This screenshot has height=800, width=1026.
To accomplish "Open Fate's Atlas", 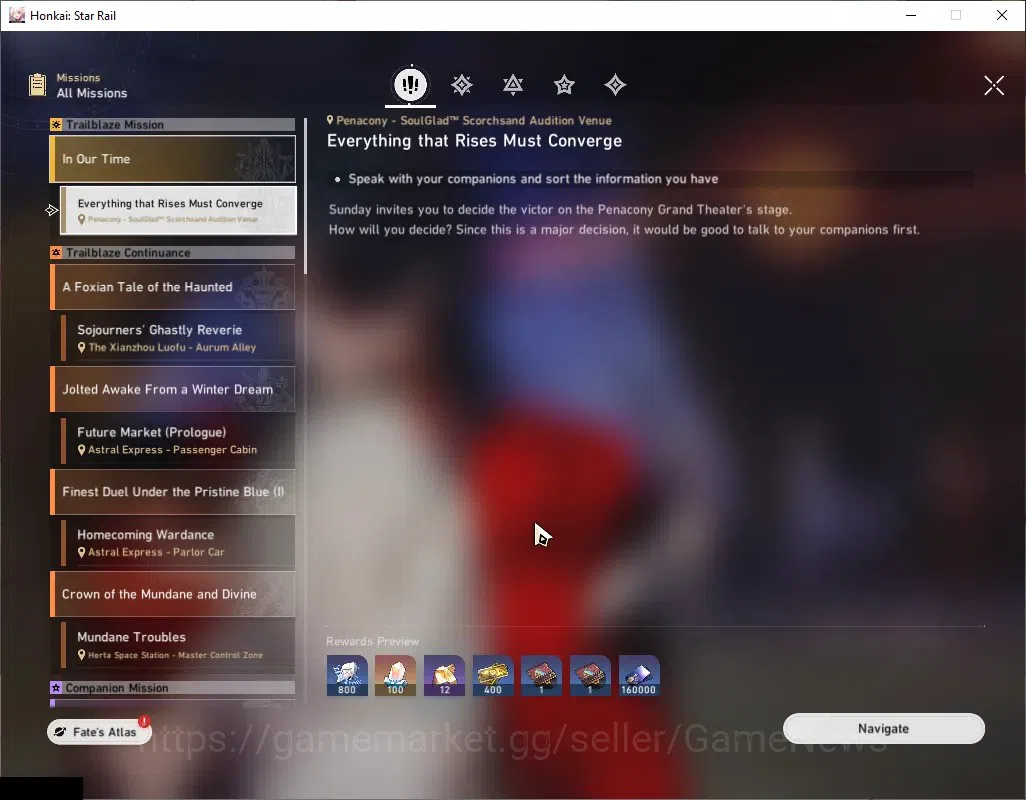I will 99,732.
